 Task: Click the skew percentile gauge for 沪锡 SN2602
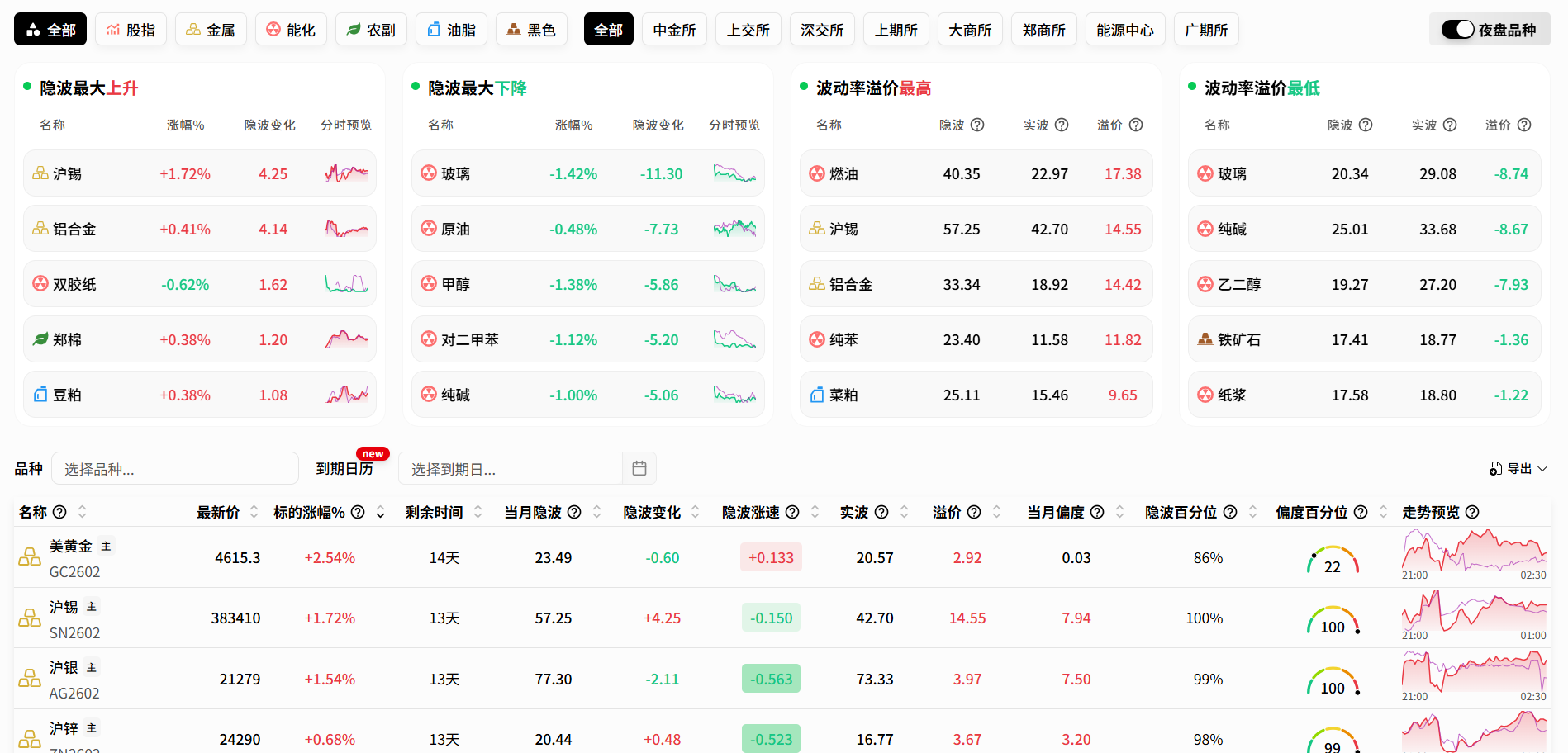click(1333, 621)
